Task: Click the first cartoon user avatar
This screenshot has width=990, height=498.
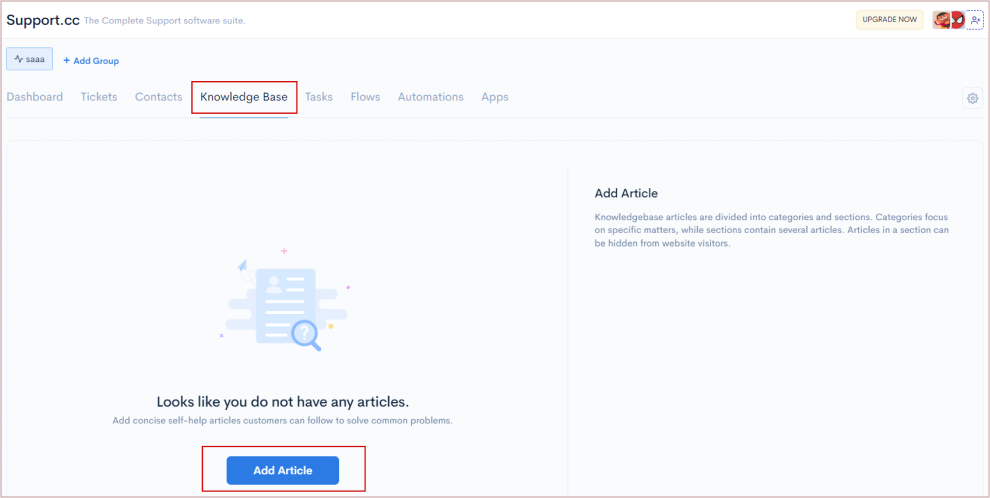Action: tap(942, 20)
